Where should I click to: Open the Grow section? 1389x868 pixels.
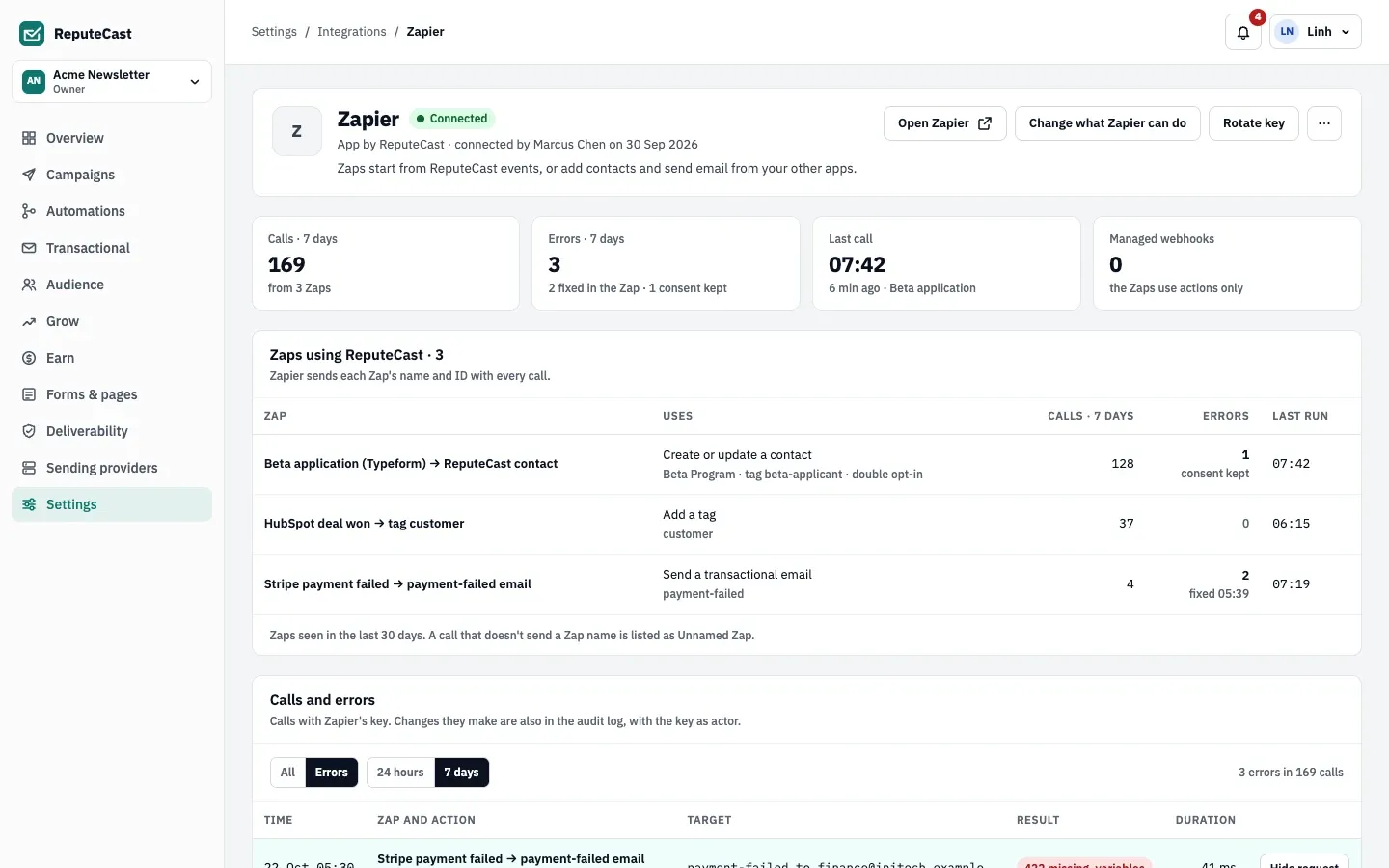112,321
